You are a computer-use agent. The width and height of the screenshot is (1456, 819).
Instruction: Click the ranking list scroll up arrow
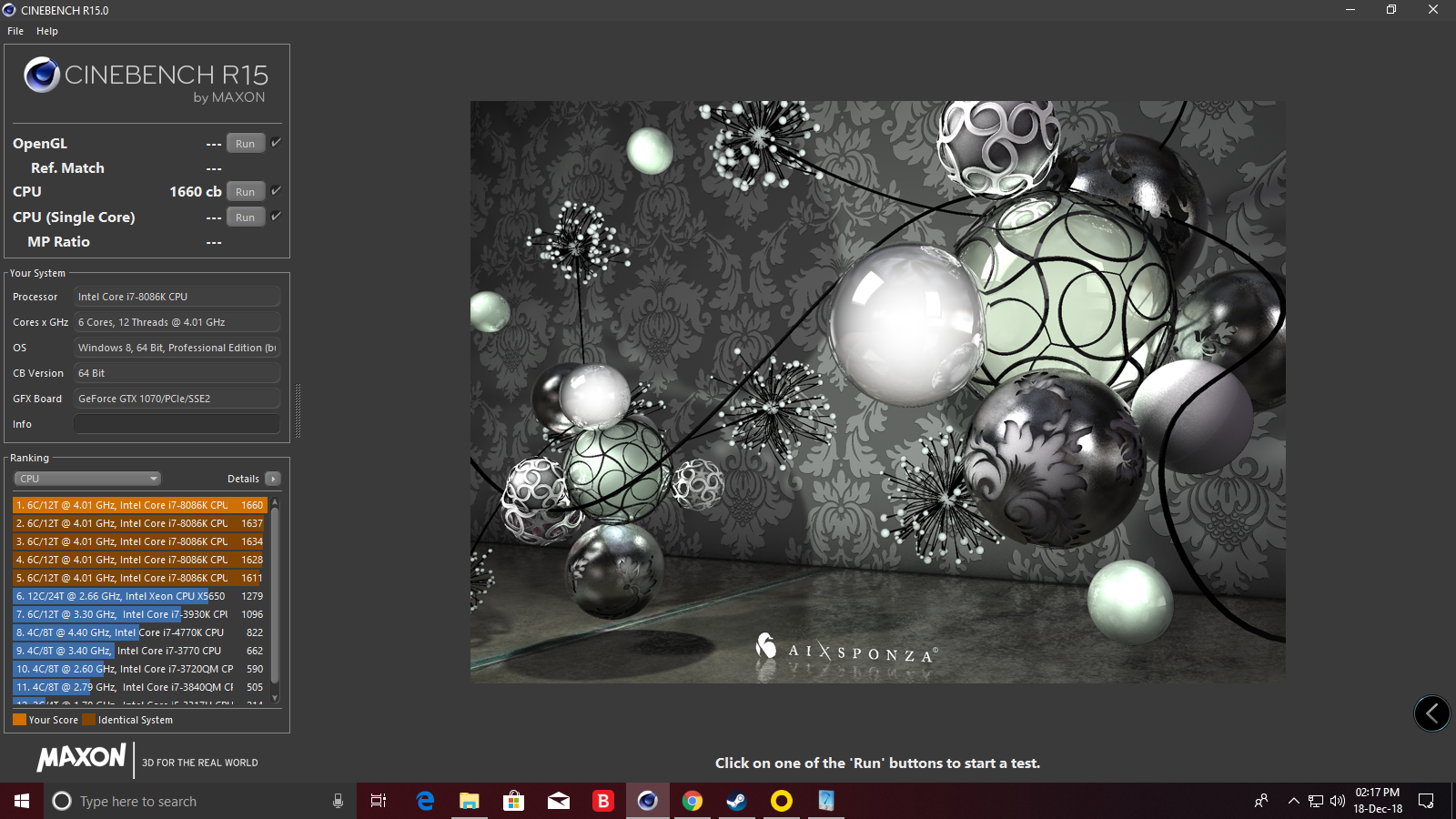(x=275, y=502)
